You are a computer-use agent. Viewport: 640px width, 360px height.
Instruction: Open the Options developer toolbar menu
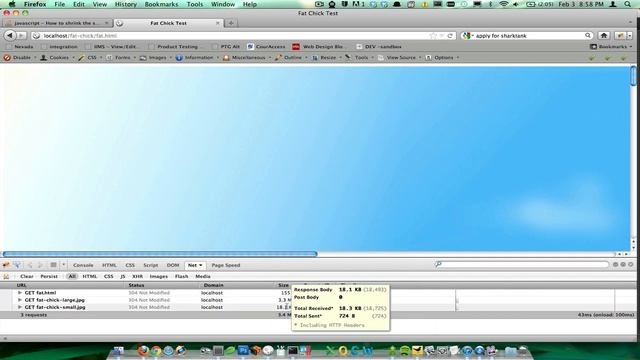pyautogui.click(x=444, y=58)
